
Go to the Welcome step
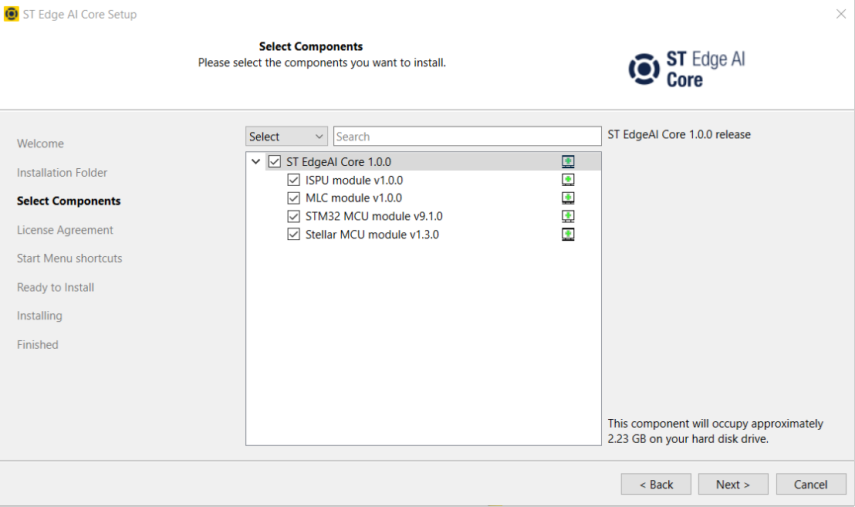tap(40, 143)
